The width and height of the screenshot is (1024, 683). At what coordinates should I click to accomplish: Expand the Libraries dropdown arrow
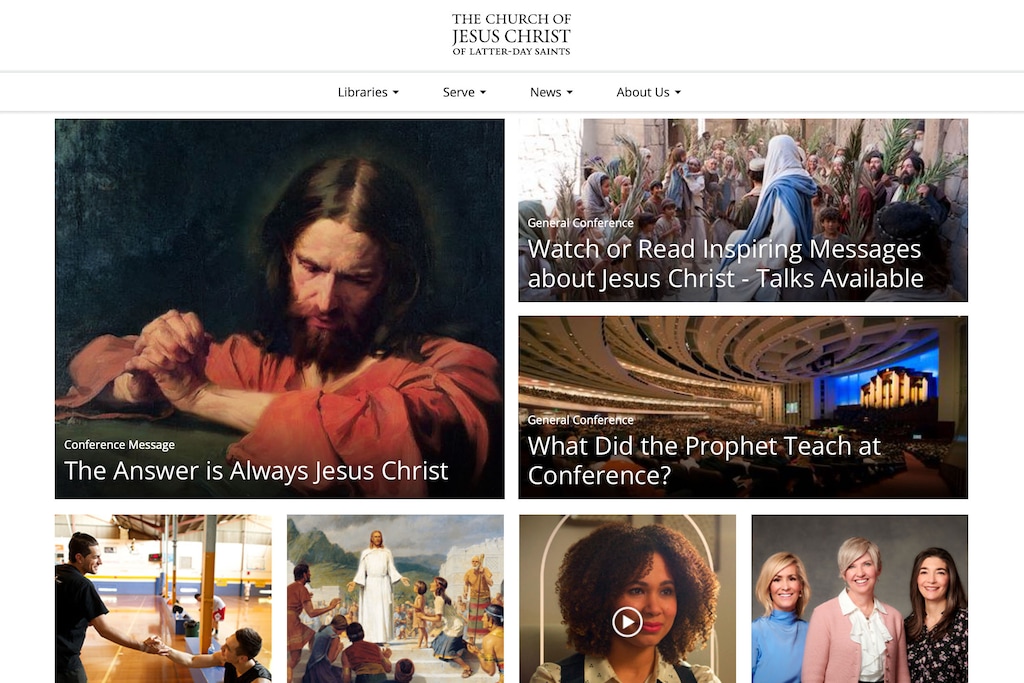click(396, 93)
